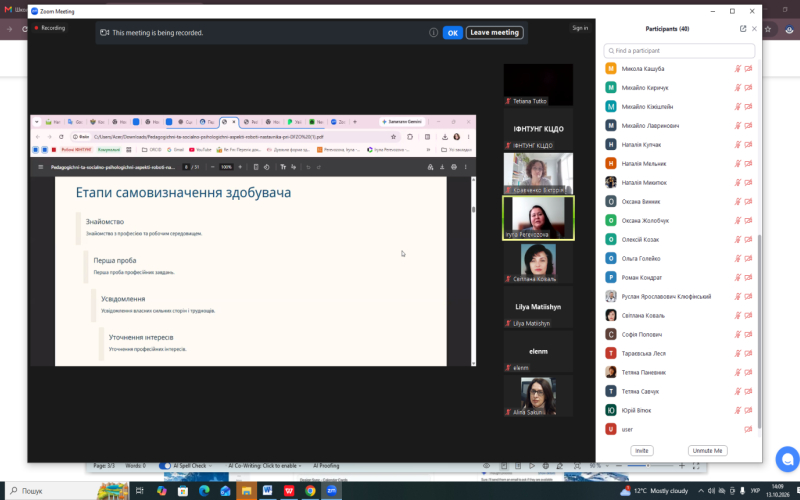Open the blue chat bubble widget
The image size is (800, 500).
click(787, 459)
